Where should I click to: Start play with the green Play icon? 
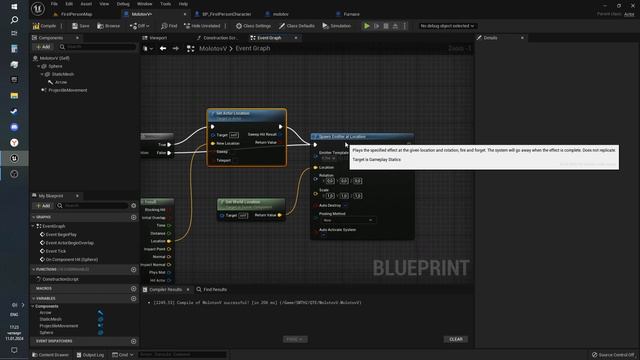(x=367, y=26)
